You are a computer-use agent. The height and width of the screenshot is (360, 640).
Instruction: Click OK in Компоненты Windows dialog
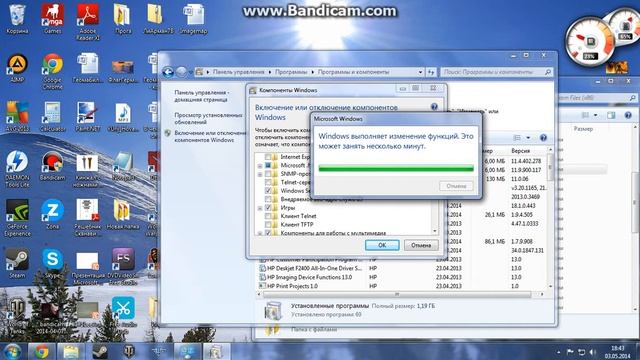click(382, 245)
